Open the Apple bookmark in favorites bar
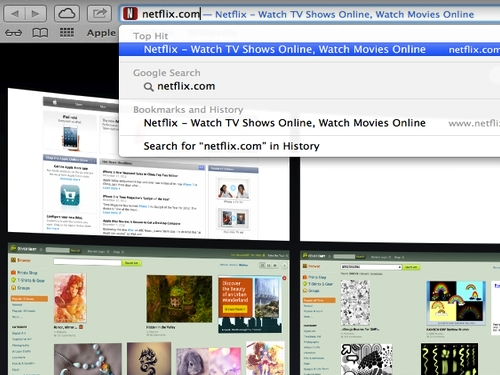 101,33
